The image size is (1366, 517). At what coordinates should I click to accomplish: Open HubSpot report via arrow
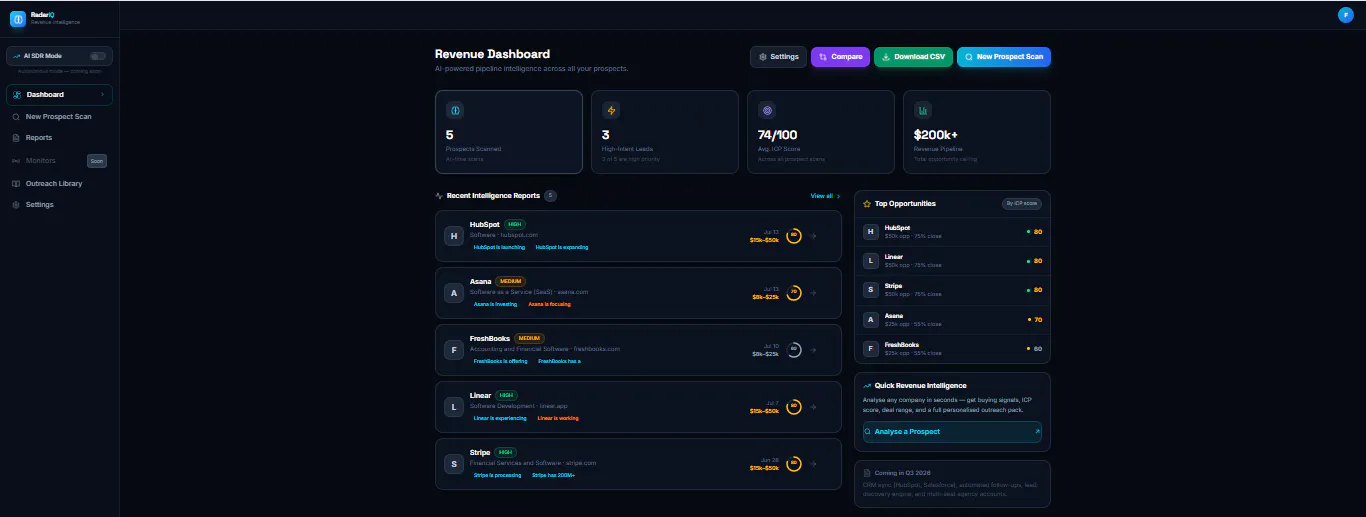coord(814,236)
